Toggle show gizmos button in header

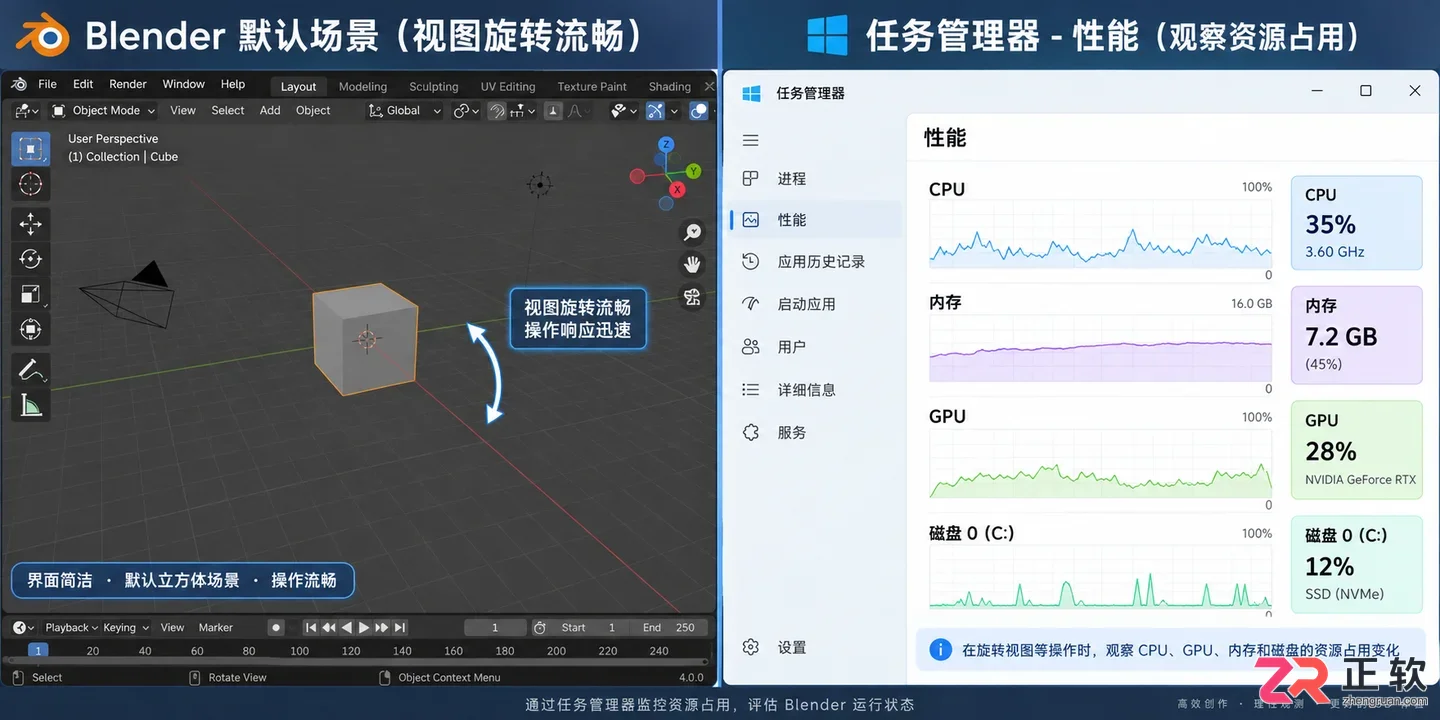(656, 111)
